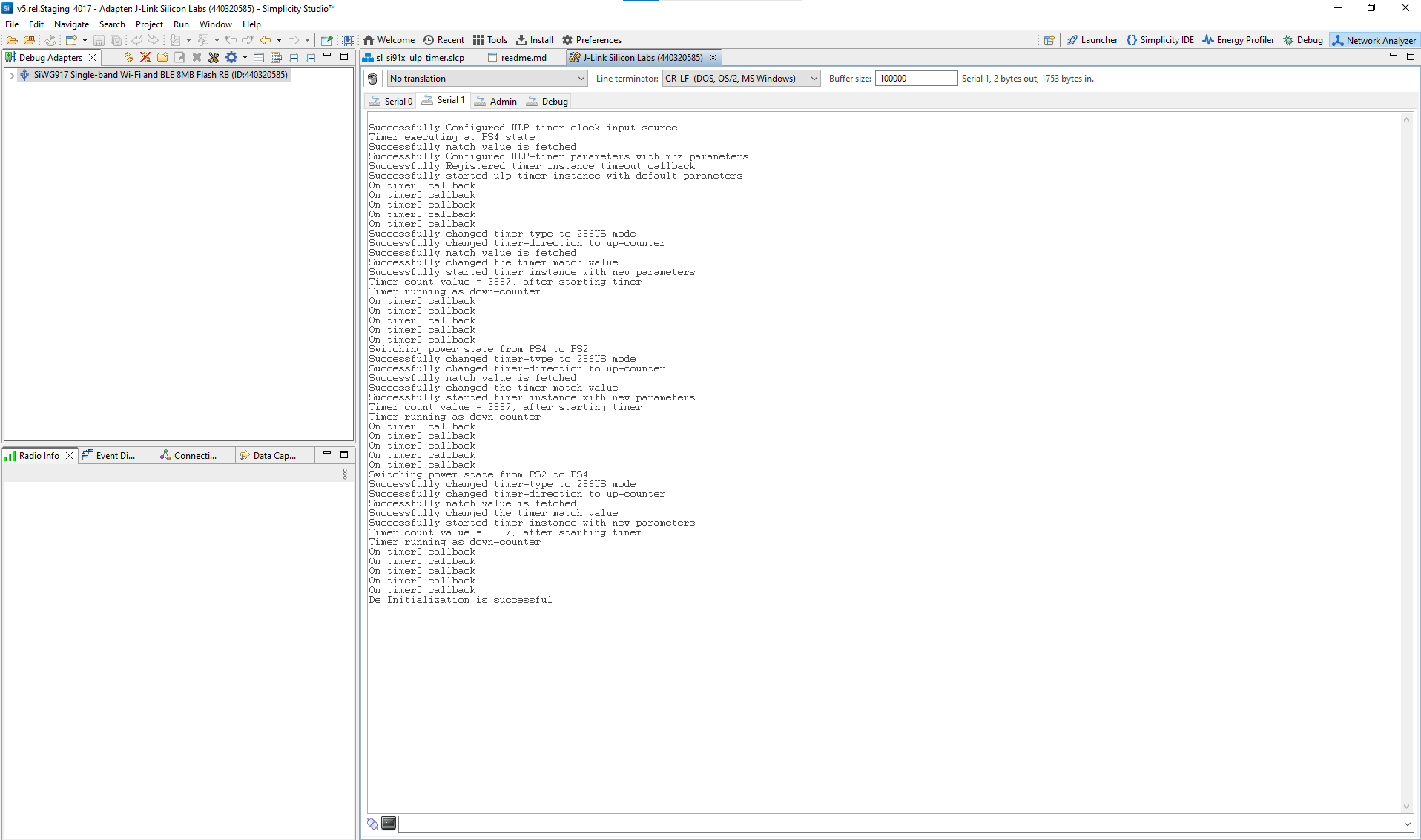The height and width of the screenshot is (840, 1421).
Task: Open the Project menu
Action: [x=149, y=24]
